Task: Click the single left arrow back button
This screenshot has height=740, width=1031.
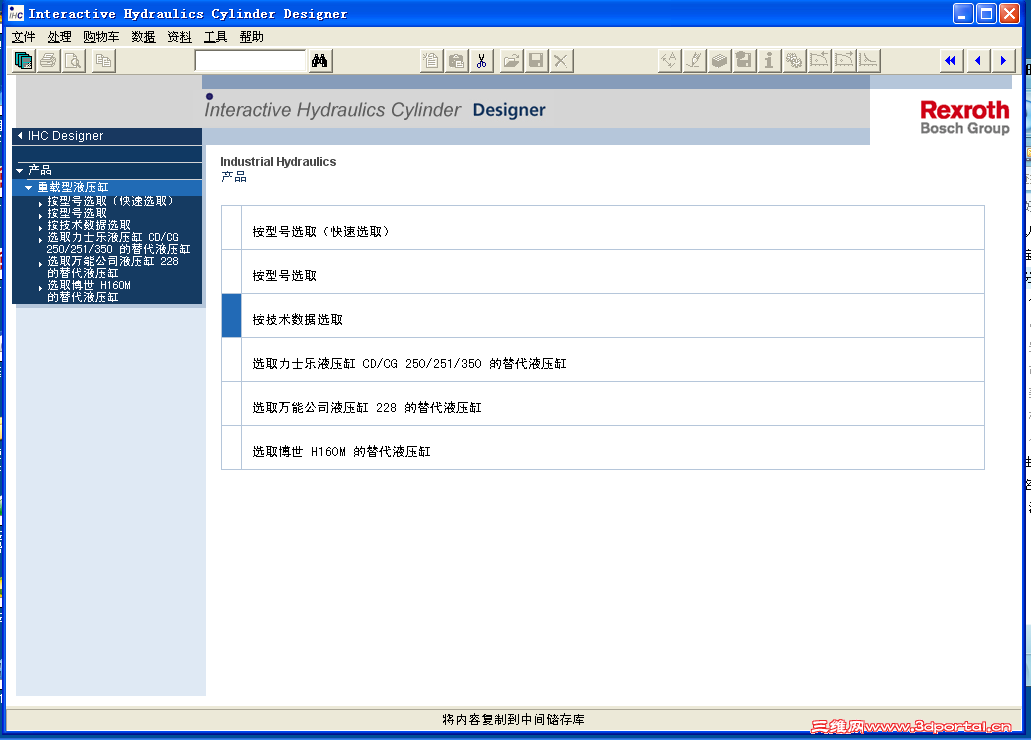Action: tap(978, 61)
